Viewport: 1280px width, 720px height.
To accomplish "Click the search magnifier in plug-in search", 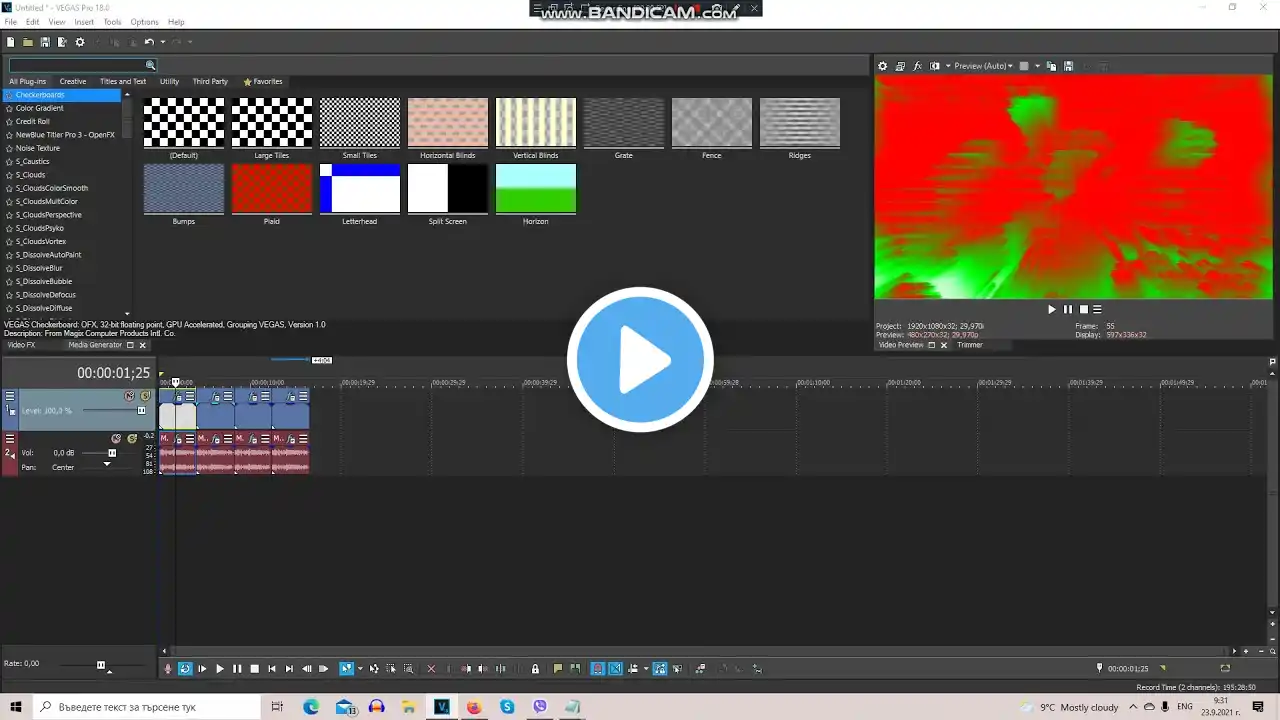I will pos(151,66).
